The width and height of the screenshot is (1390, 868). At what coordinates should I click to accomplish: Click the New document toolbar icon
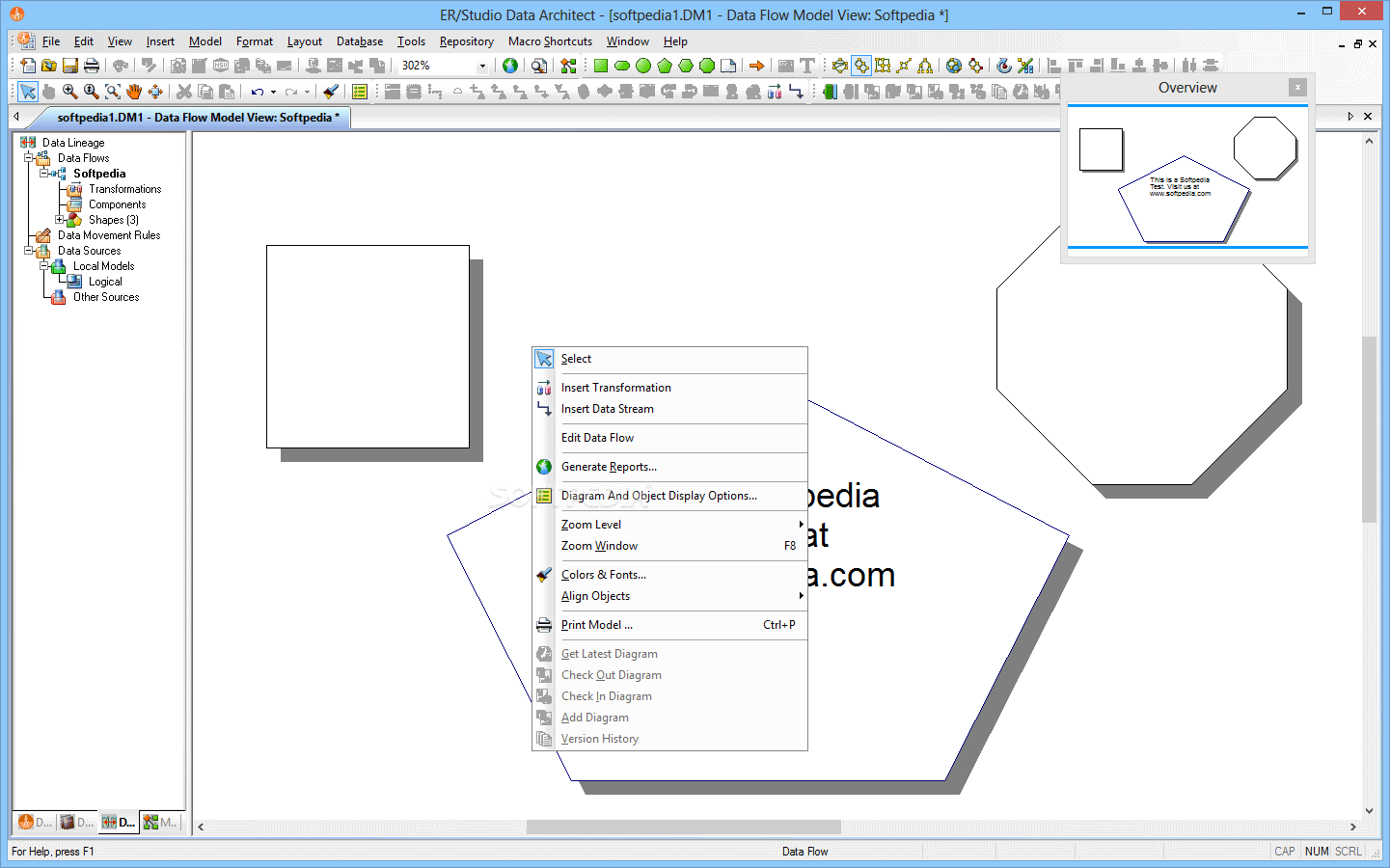click(28, 66)
